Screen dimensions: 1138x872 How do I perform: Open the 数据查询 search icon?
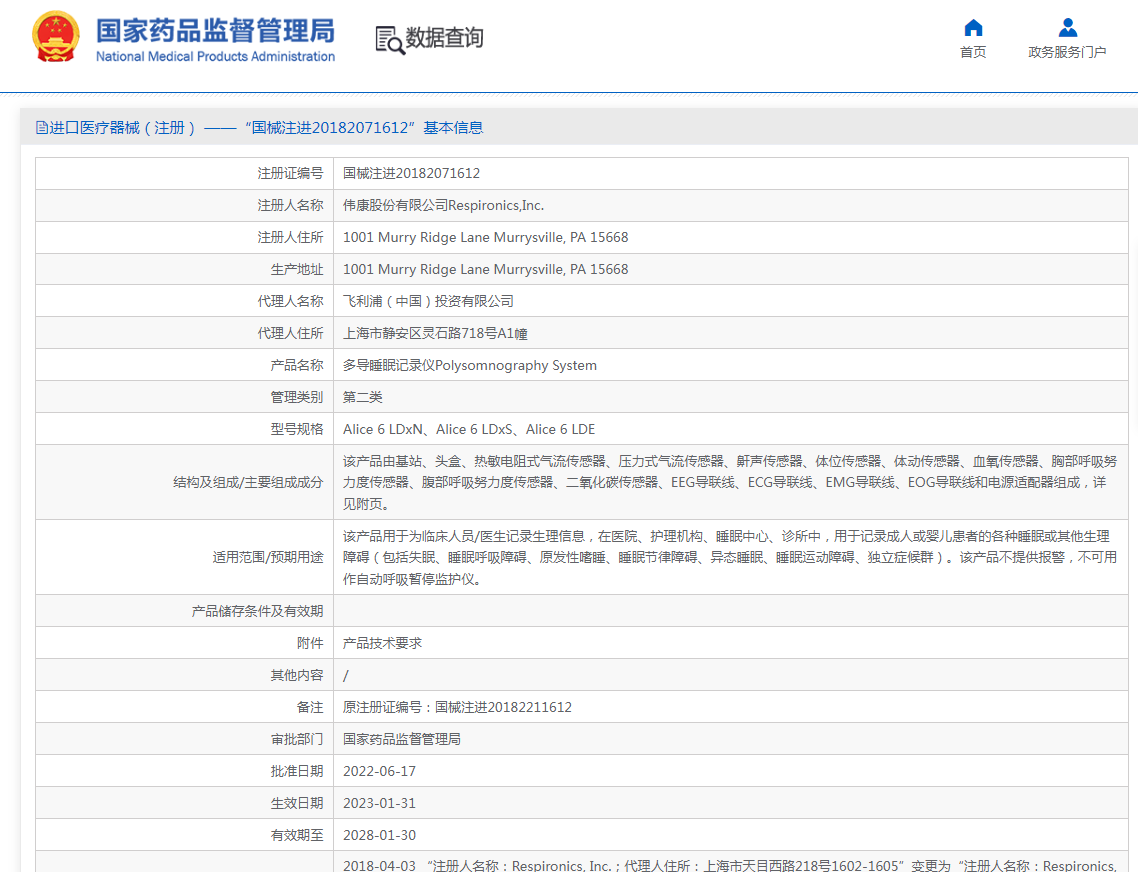point(390,40)
